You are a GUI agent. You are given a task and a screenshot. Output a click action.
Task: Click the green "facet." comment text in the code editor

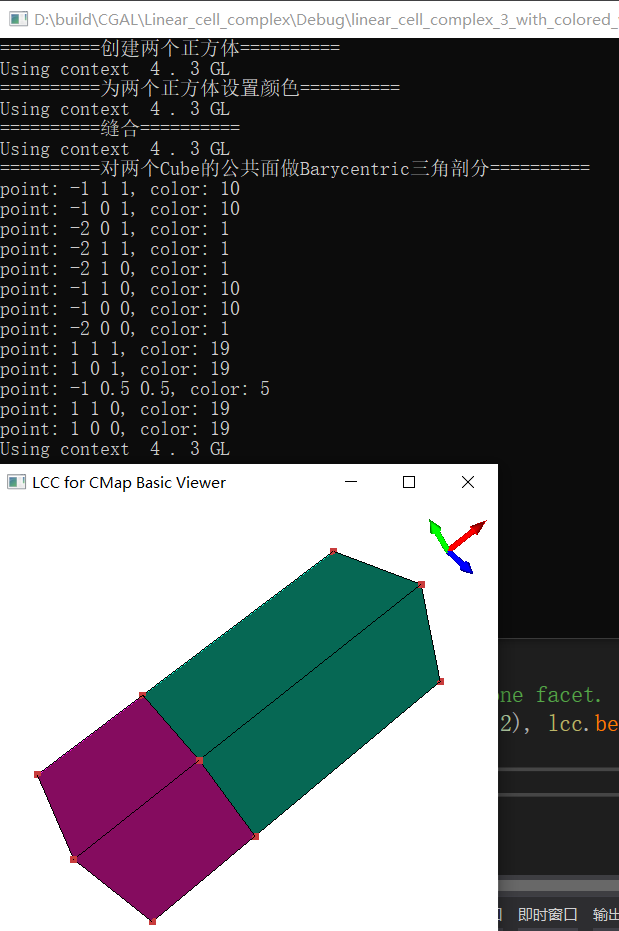[569, 695]
